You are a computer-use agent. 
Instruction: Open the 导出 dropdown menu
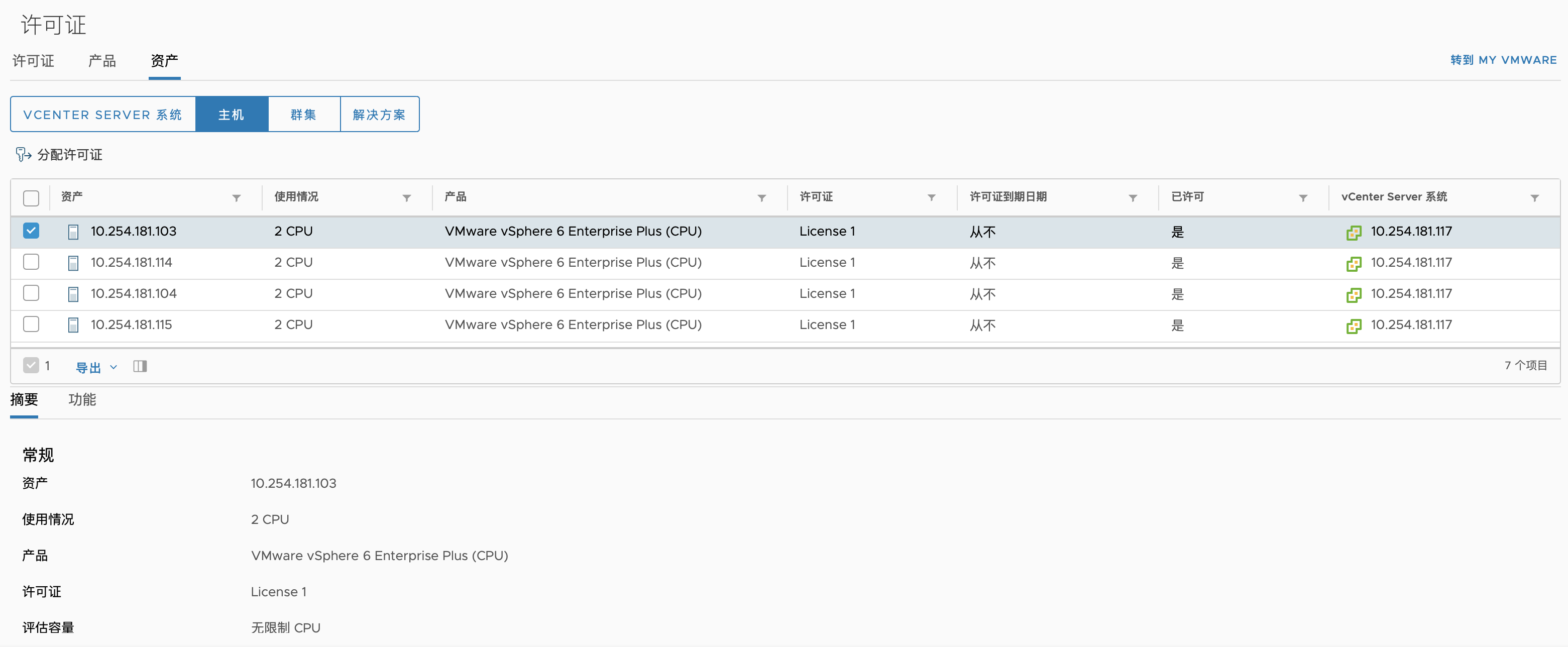96,367
